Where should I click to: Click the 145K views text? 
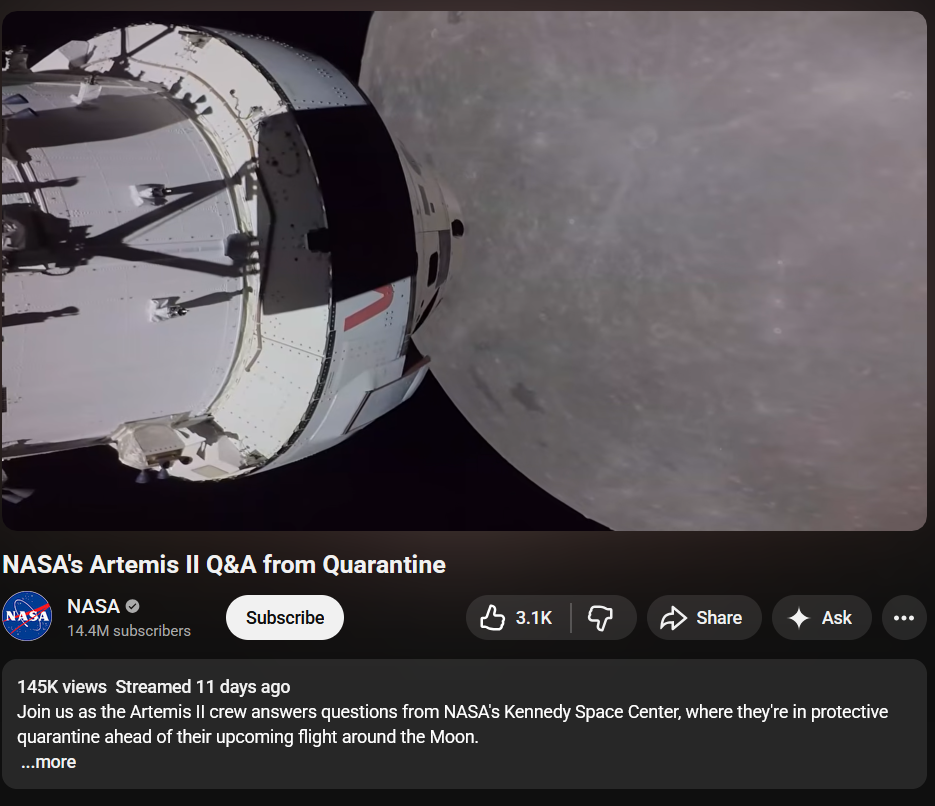coord(62,687)
